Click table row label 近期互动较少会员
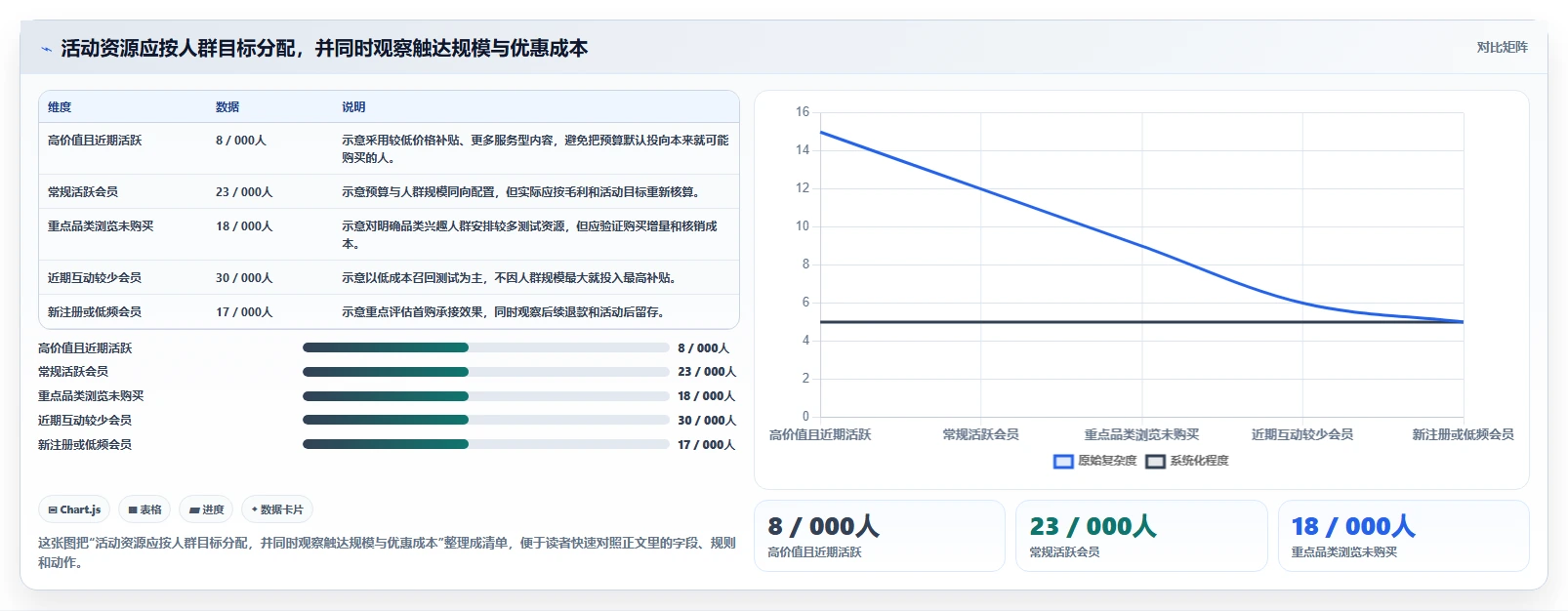Image resolution: width=1568 pixels, height=611 pixels. click(95, 278)
